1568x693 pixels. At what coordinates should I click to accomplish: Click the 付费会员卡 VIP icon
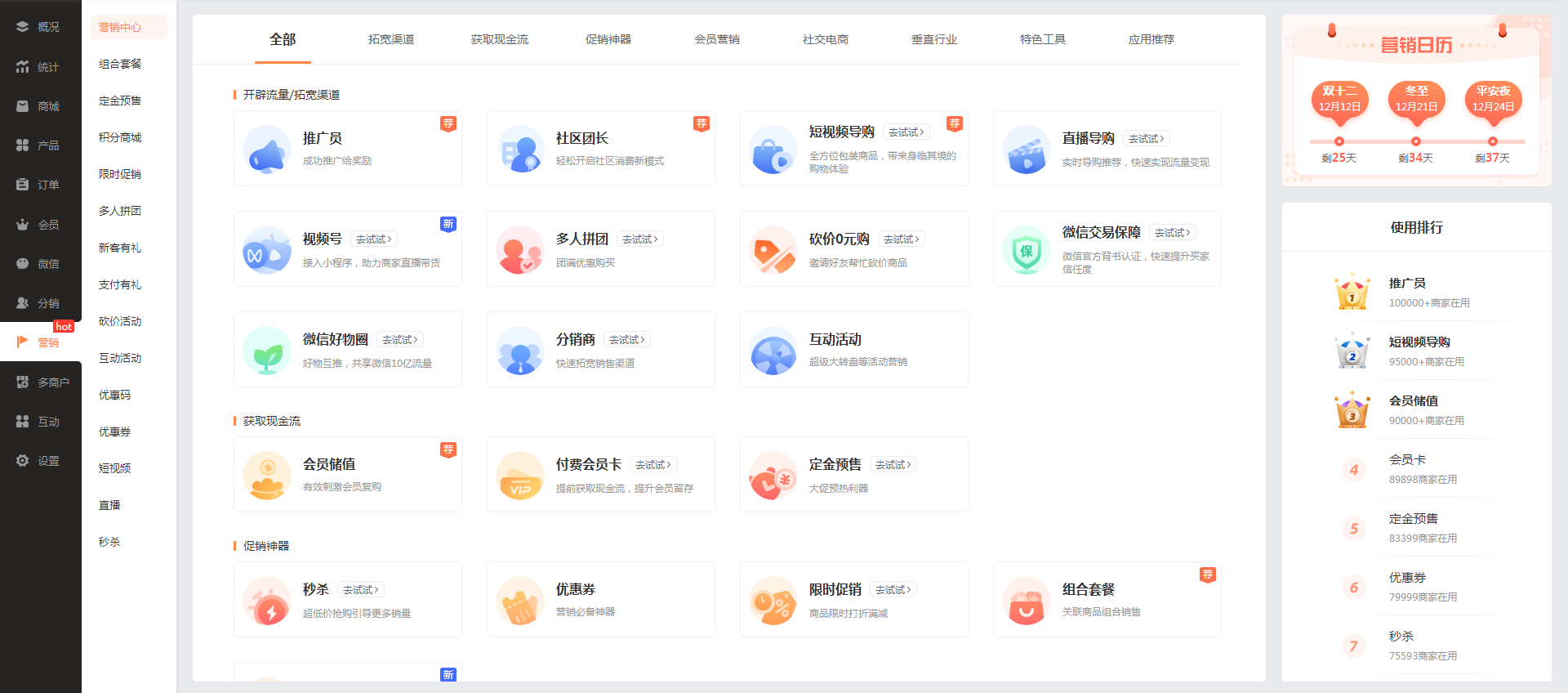pyautogui.click(x=520, y=475)
